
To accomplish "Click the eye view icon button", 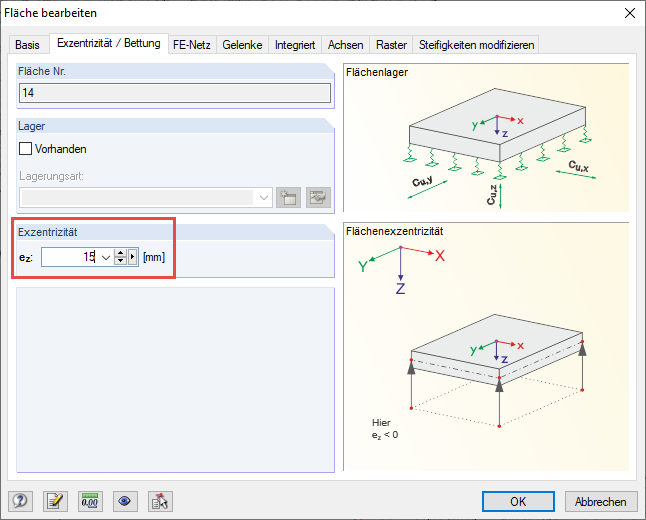I will coord(125,501).
